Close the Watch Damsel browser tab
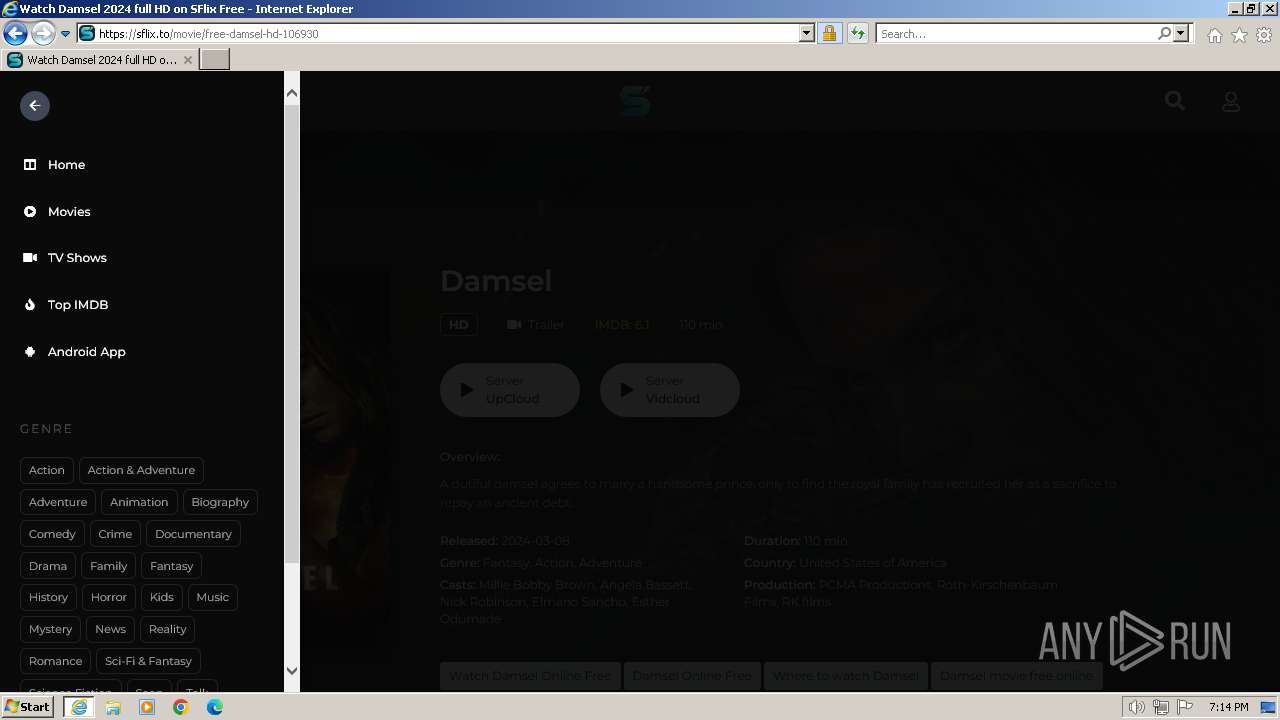Viewport: 1280px width, 720px height. tap(187, 60)
